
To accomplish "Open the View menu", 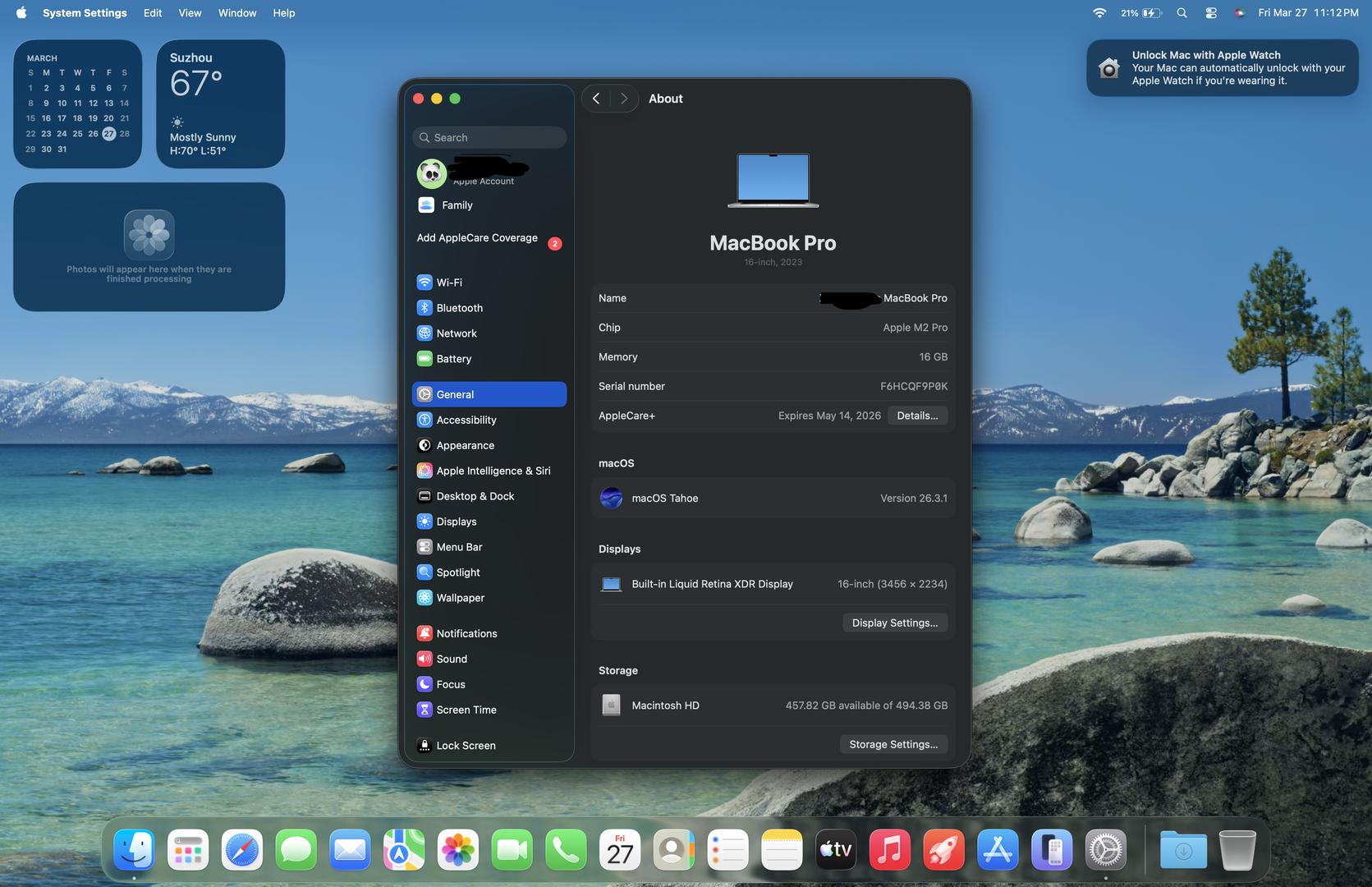I will tap(190, 13).
